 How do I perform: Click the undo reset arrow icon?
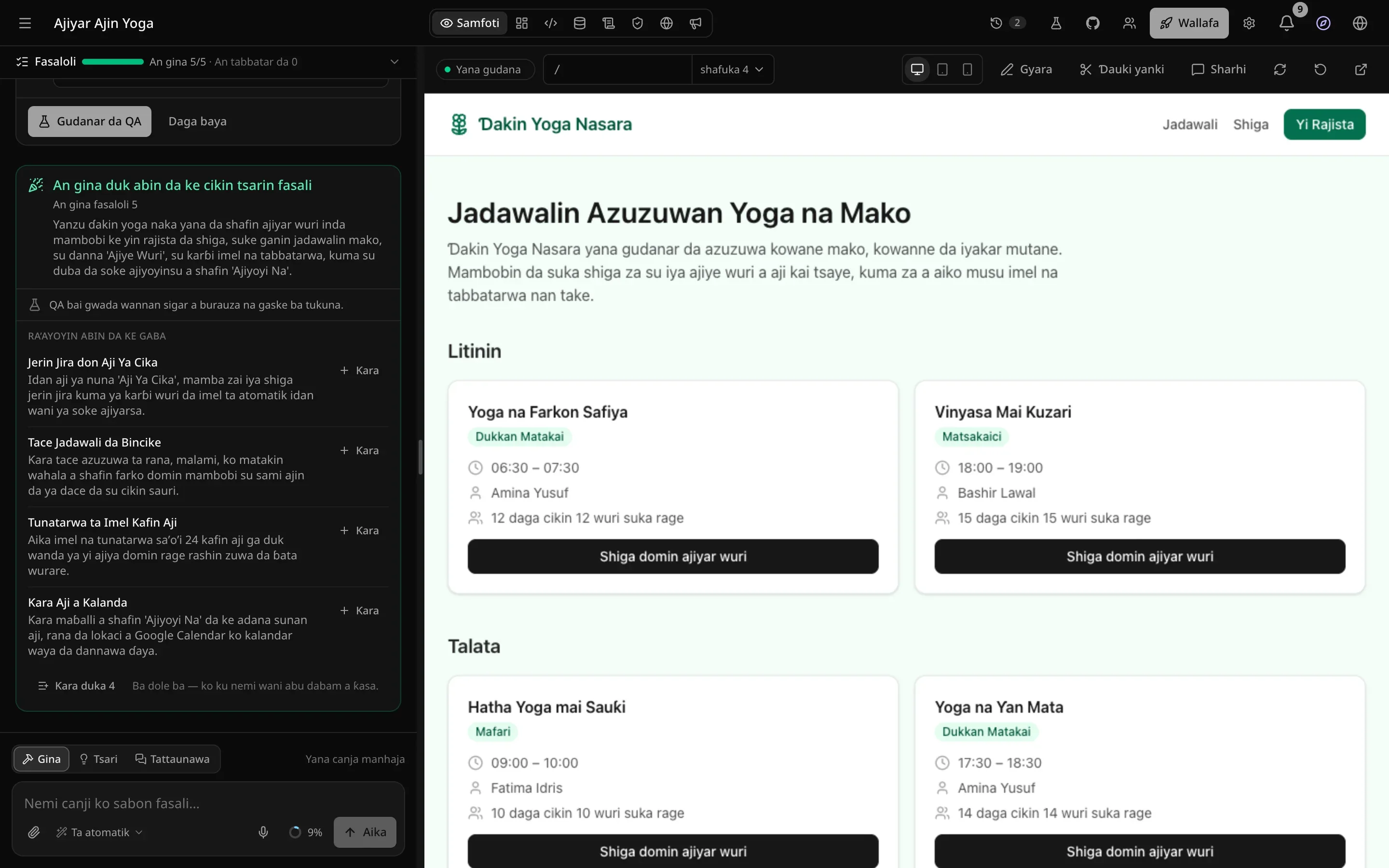1320,69
